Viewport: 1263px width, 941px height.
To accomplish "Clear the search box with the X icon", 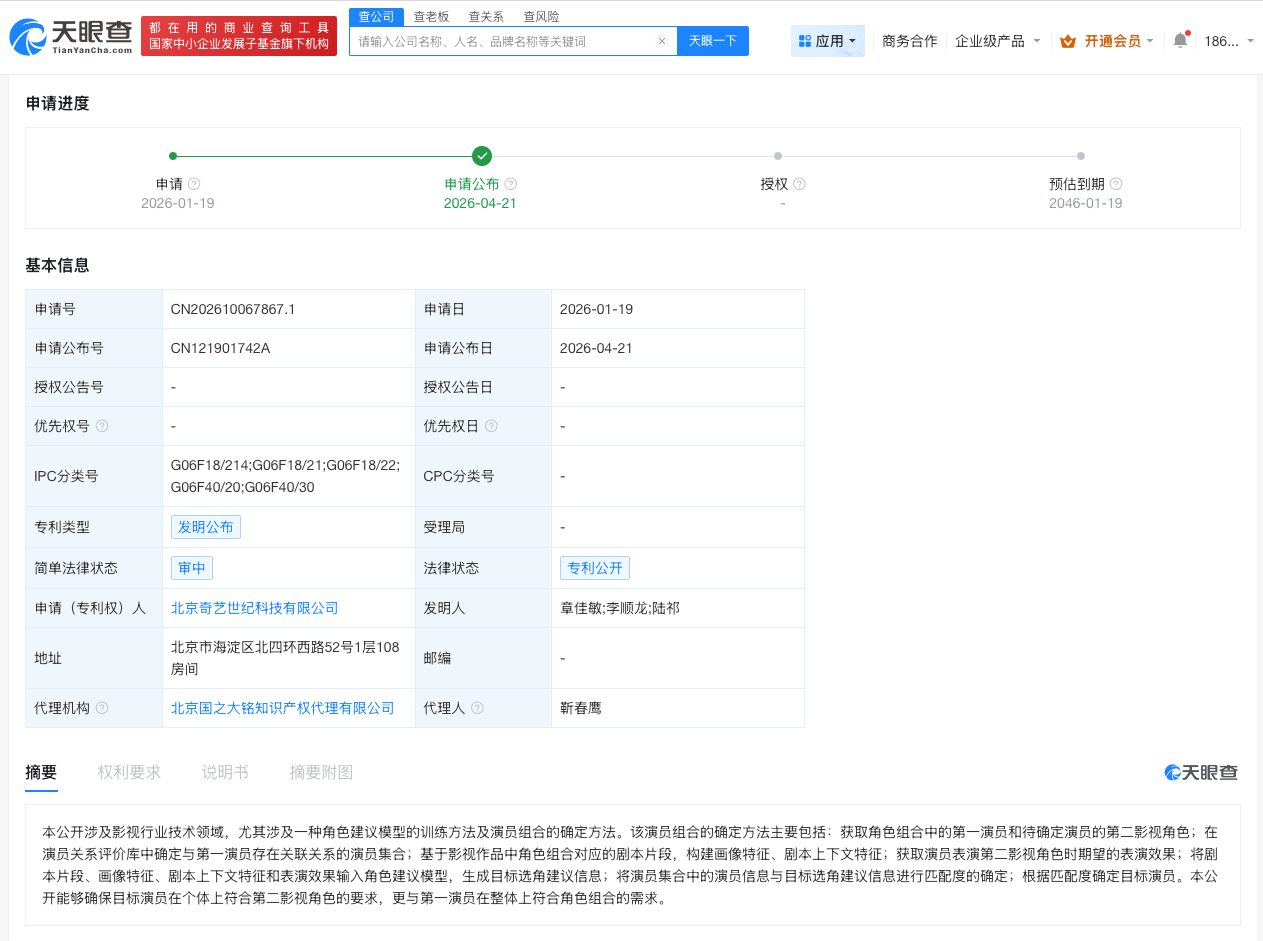I will point(662,41).
